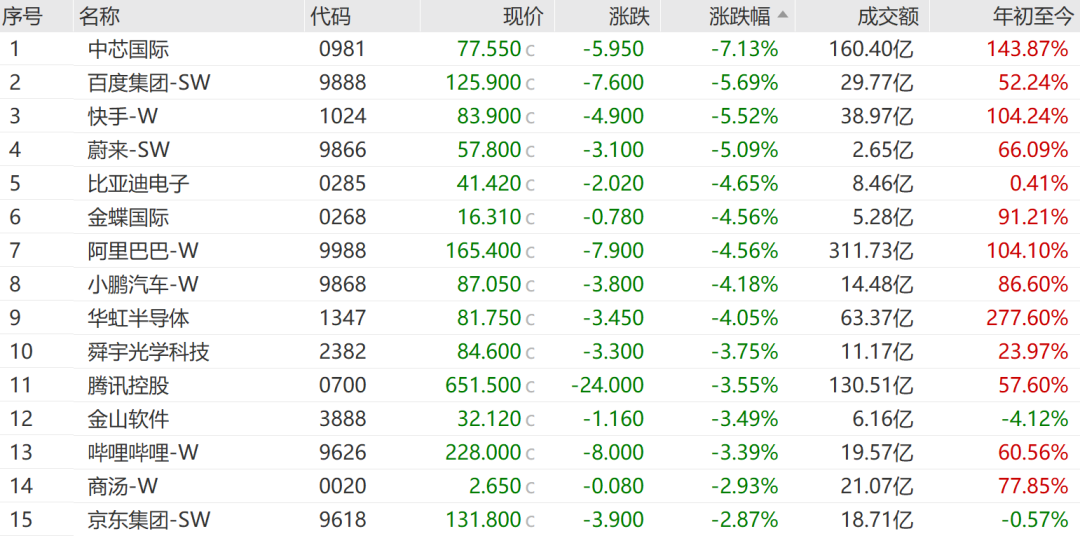This screenshot has width=1080, height=536.
Task: Click the 'c' marker beside Tencent's 651.500 price
Action: [x=530, y=386]
